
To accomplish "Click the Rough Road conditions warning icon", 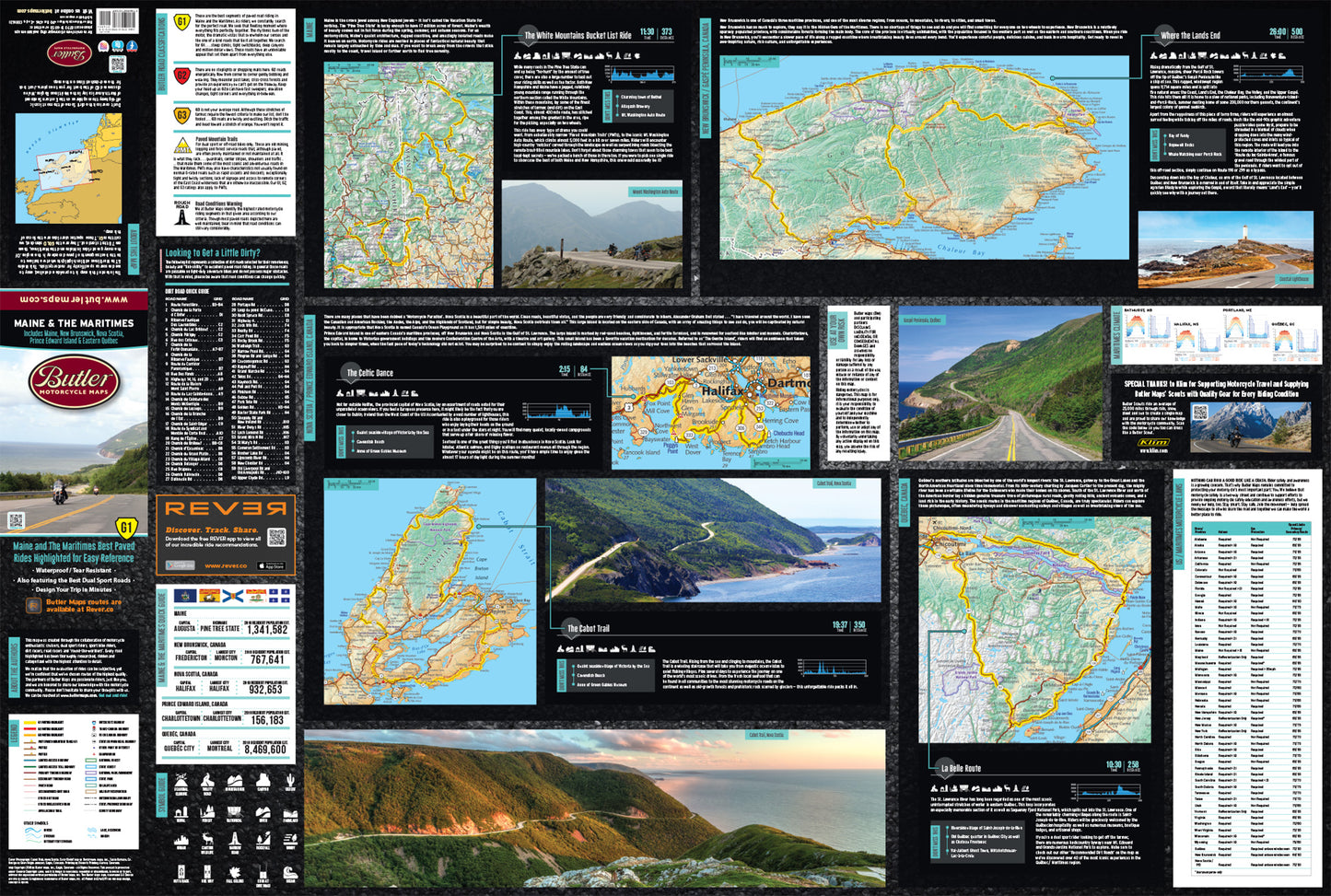I will coord(181,214).
